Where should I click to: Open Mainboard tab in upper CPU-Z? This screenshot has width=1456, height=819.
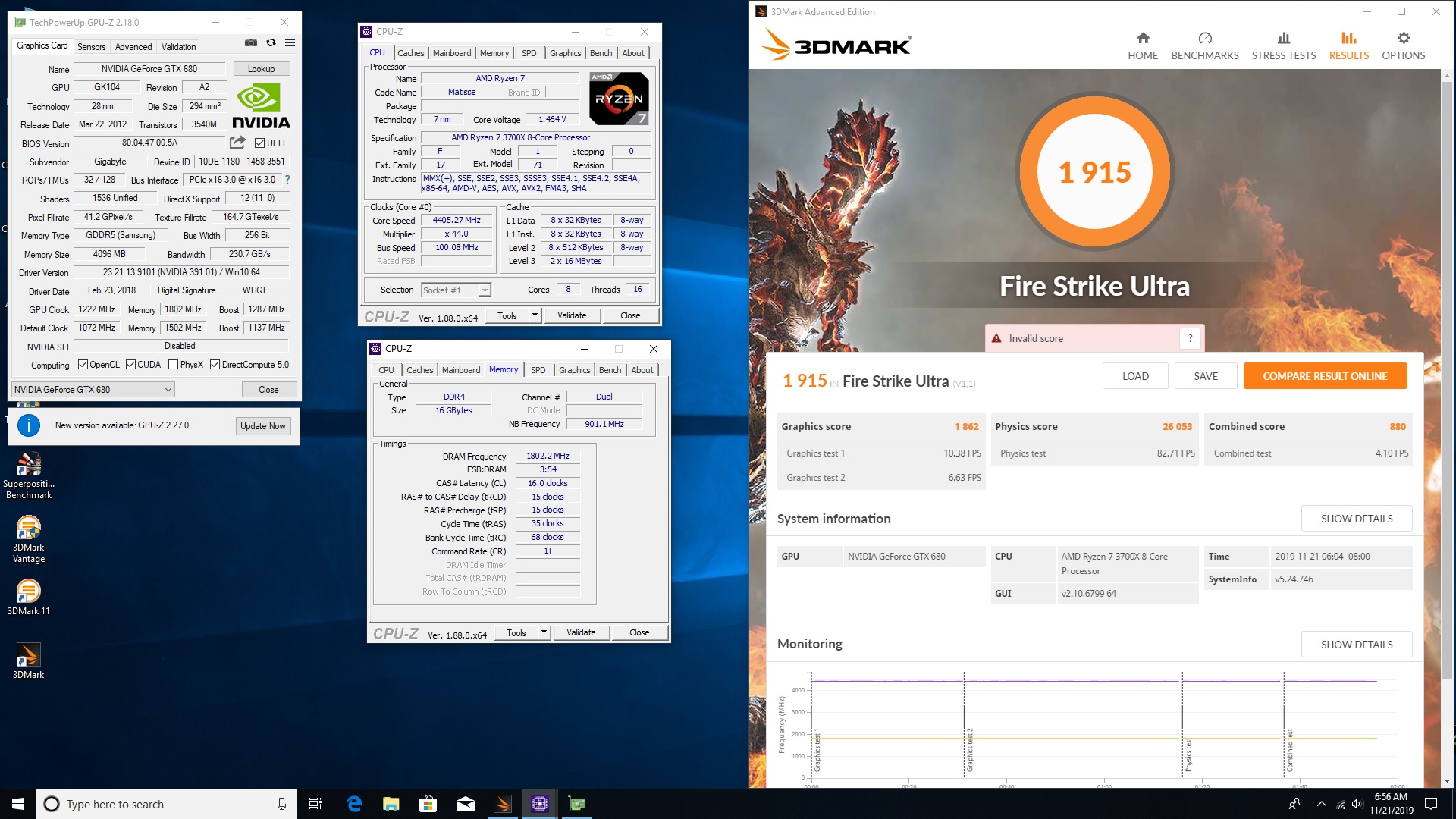click(452, 53)
